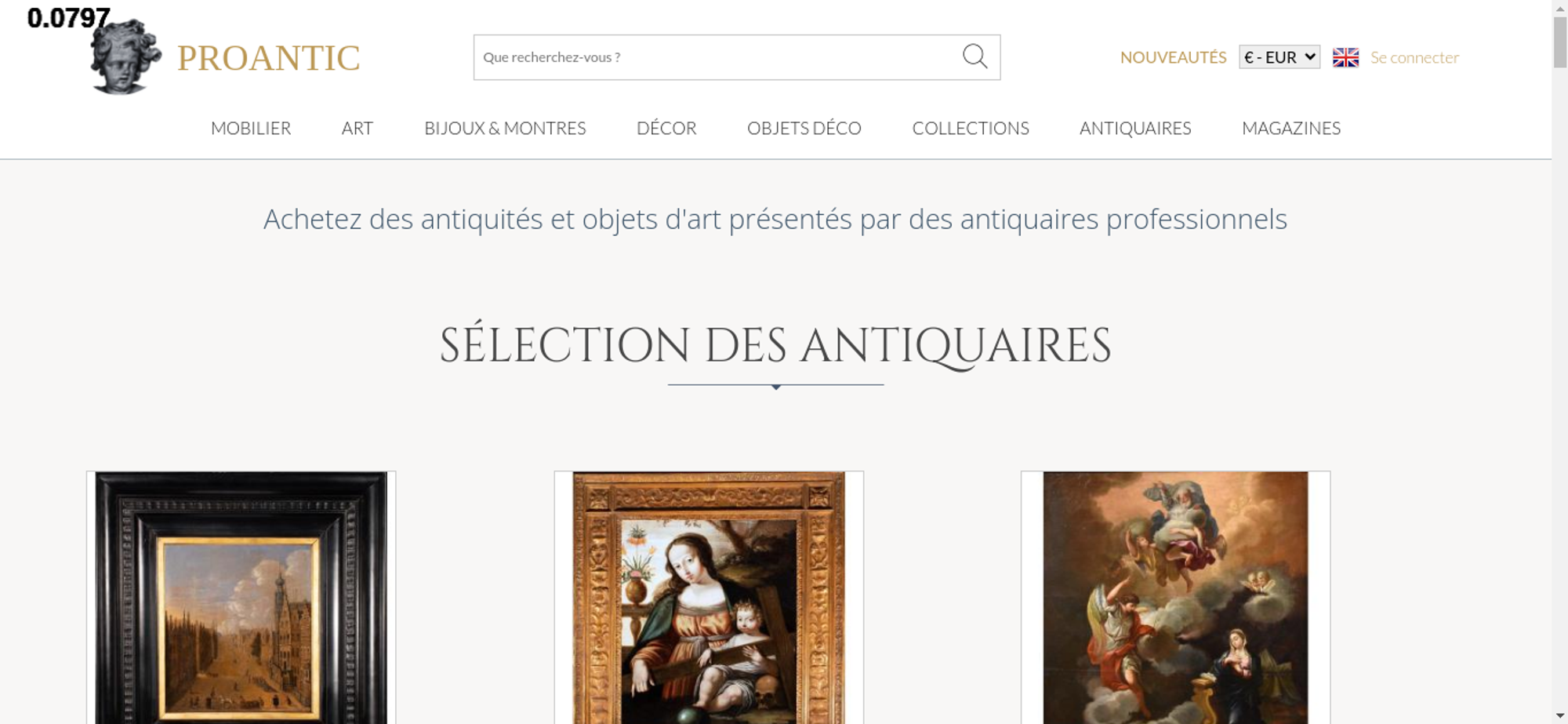Viewport: 1568px width, 724px height.
Task: Switch language via UK flag icon
Action: coord(1345,57)
